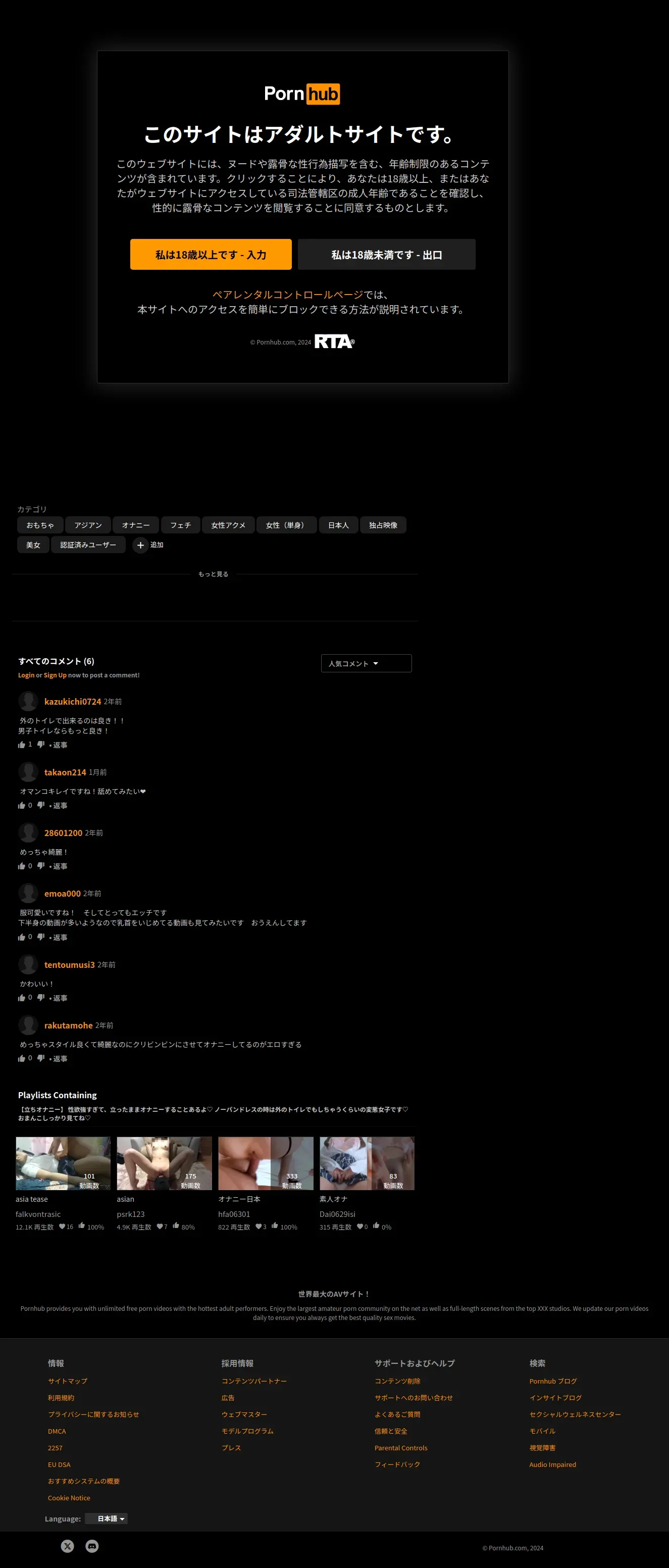The height and width of the screenshot is (1568, 669).
Task: Expand もっと見る section
Action: 214,574
